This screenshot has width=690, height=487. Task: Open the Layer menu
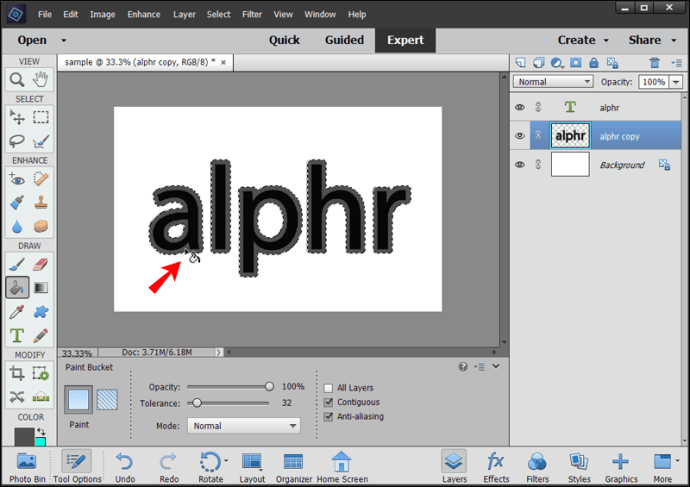pyautogui.click(x=184, y=15)
